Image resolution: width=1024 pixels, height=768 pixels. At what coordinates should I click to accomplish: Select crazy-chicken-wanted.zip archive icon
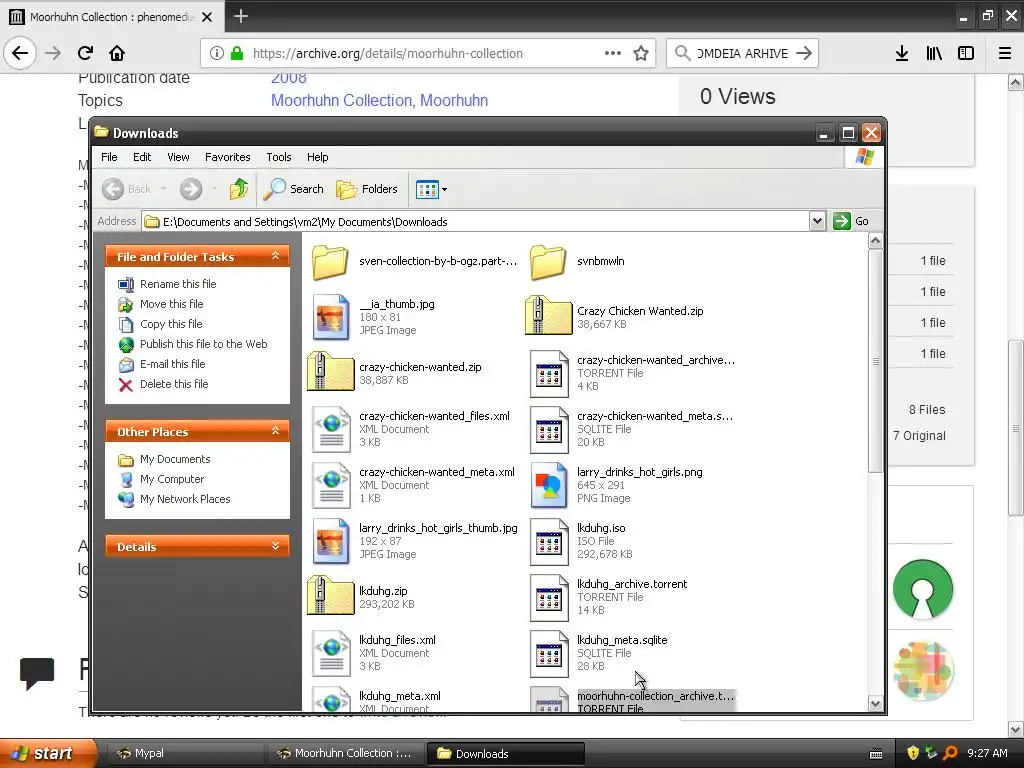pos(330,372)
